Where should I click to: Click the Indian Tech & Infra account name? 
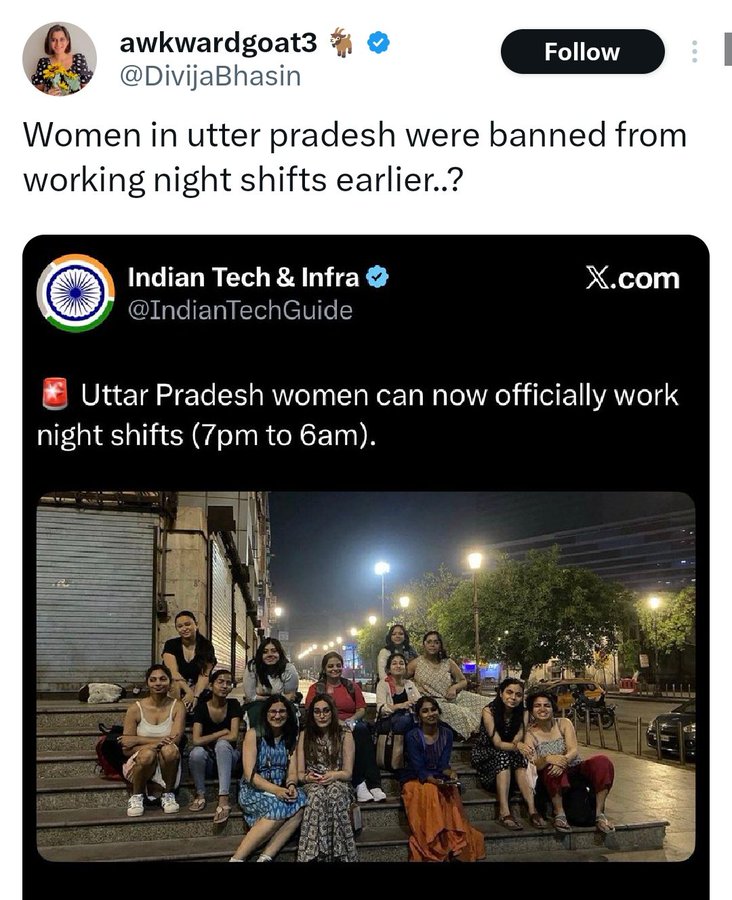[243, 277]
